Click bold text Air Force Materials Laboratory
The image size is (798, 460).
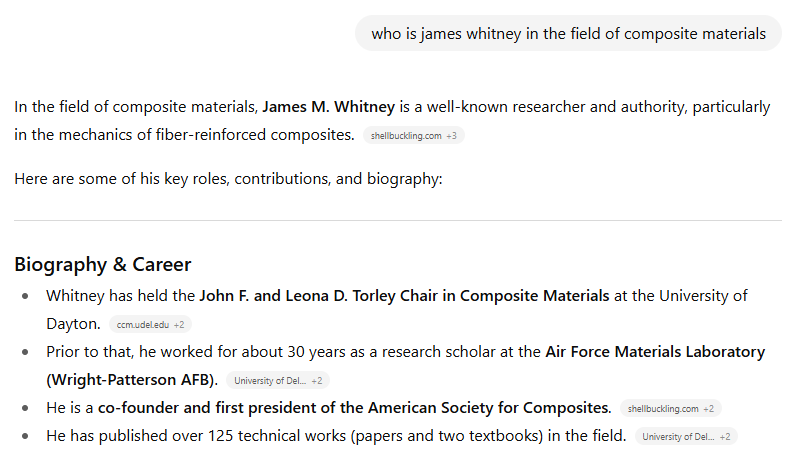pyautogui.click(x=654, y=352)
